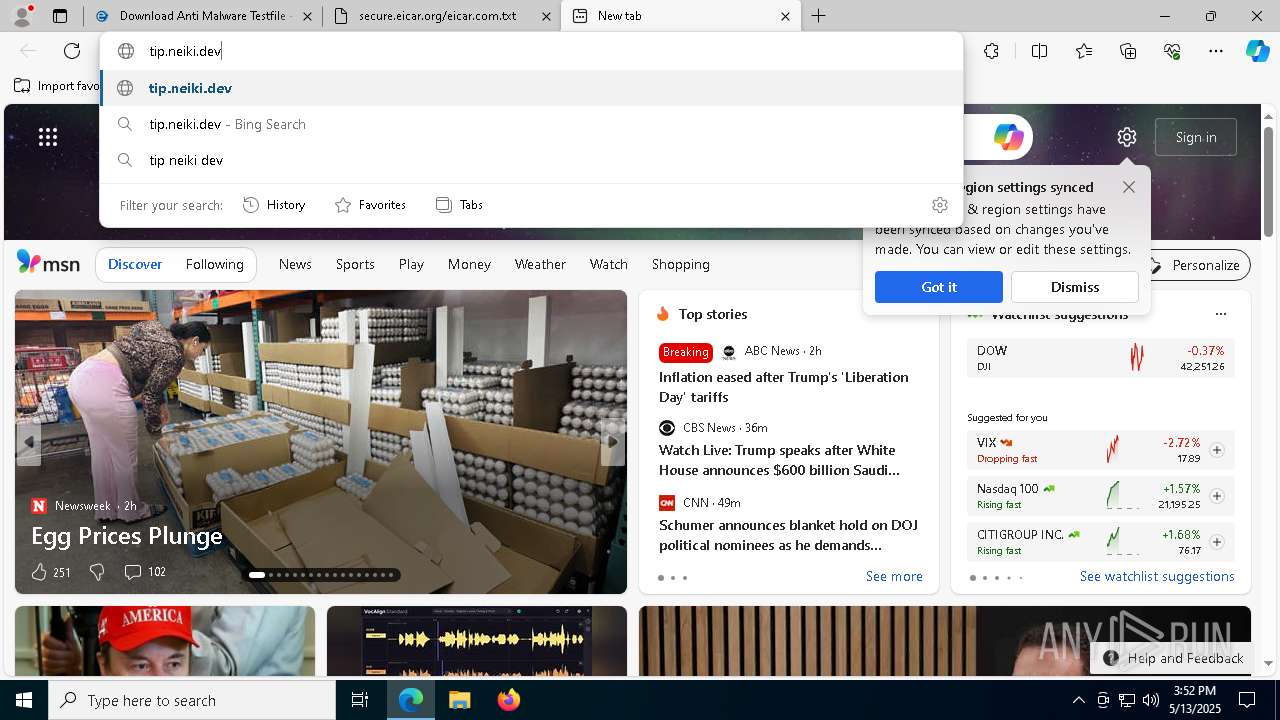The image size is (1280, 720).
Task: Open the Shopping category
Action: [681, 264]
